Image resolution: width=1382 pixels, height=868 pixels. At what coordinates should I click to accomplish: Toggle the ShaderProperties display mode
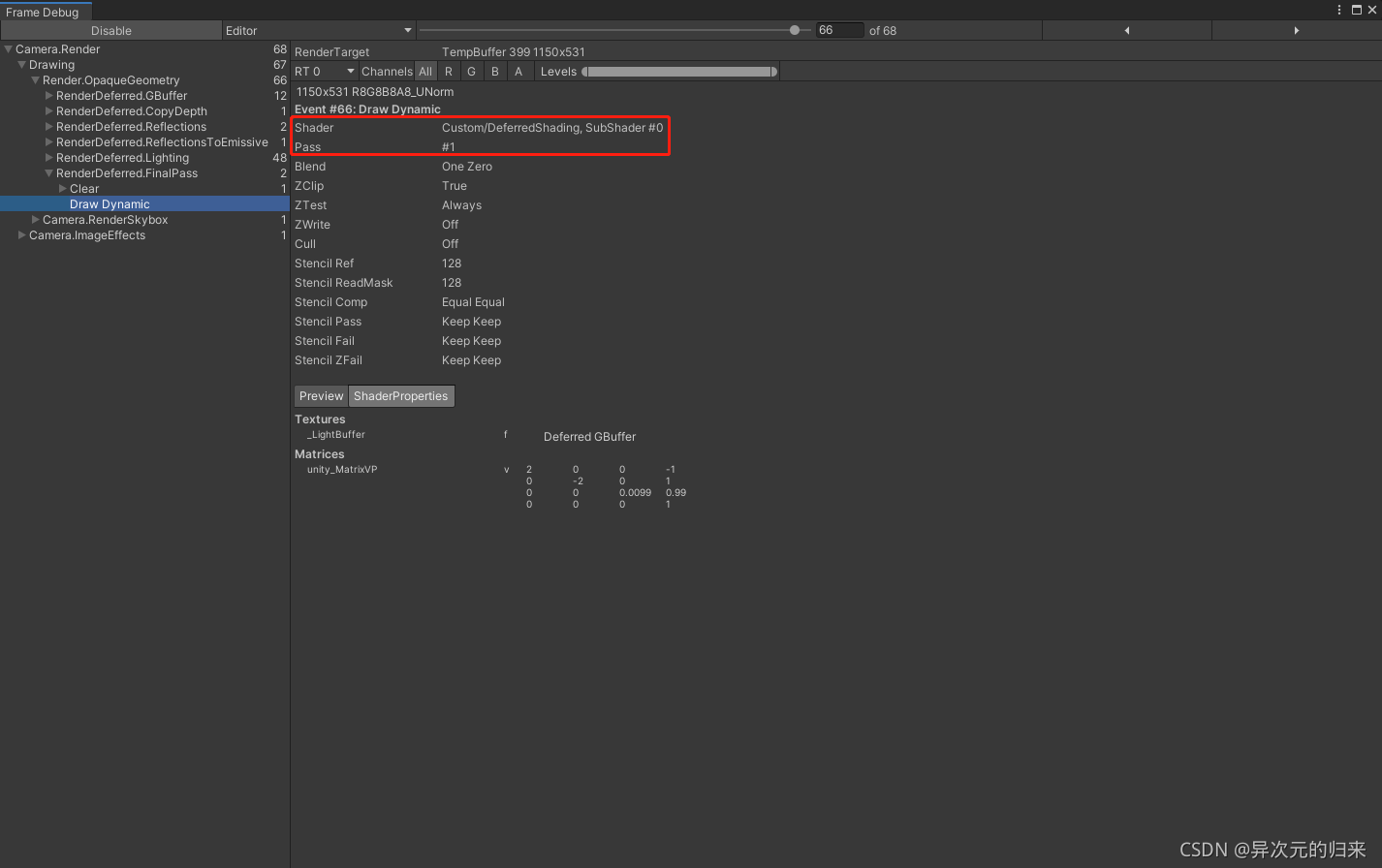(401, 395)
